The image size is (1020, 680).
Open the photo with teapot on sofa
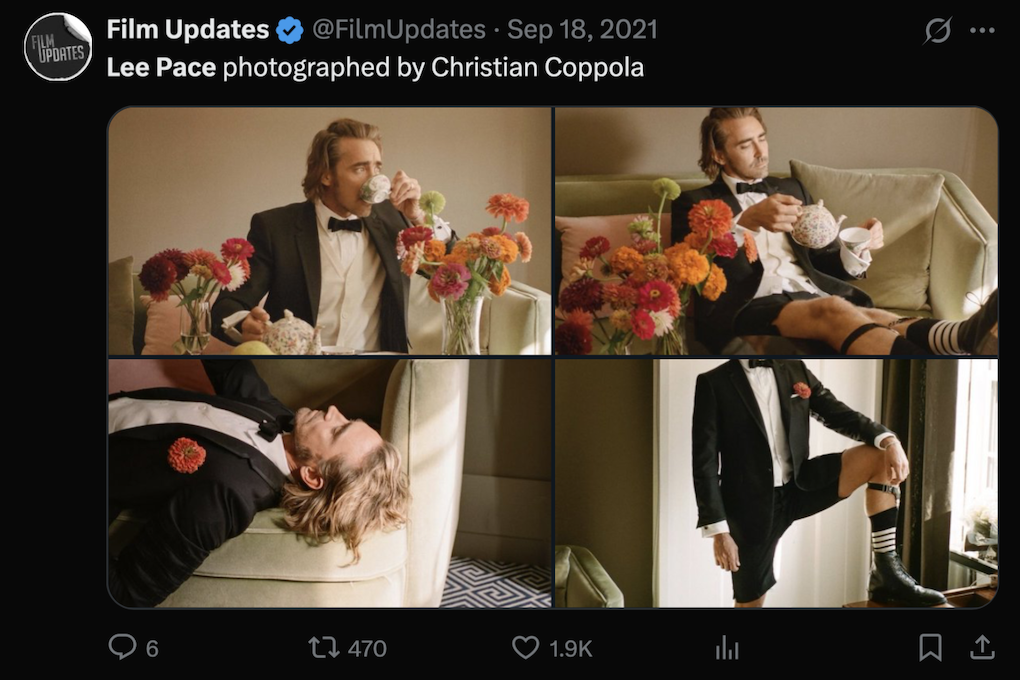tap(776, 231)
